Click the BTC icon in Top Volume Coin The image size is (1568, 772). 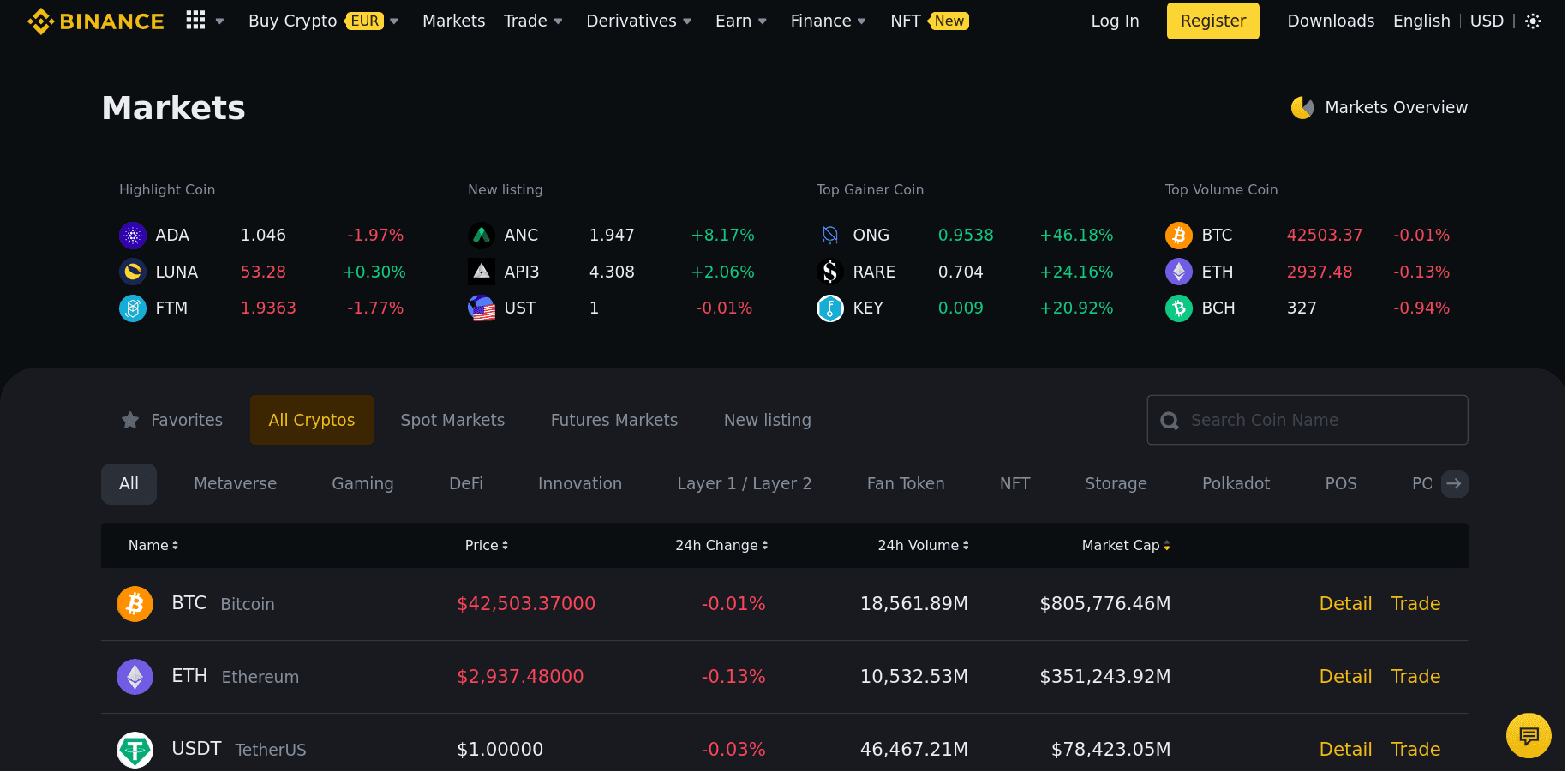[1179, 235]
